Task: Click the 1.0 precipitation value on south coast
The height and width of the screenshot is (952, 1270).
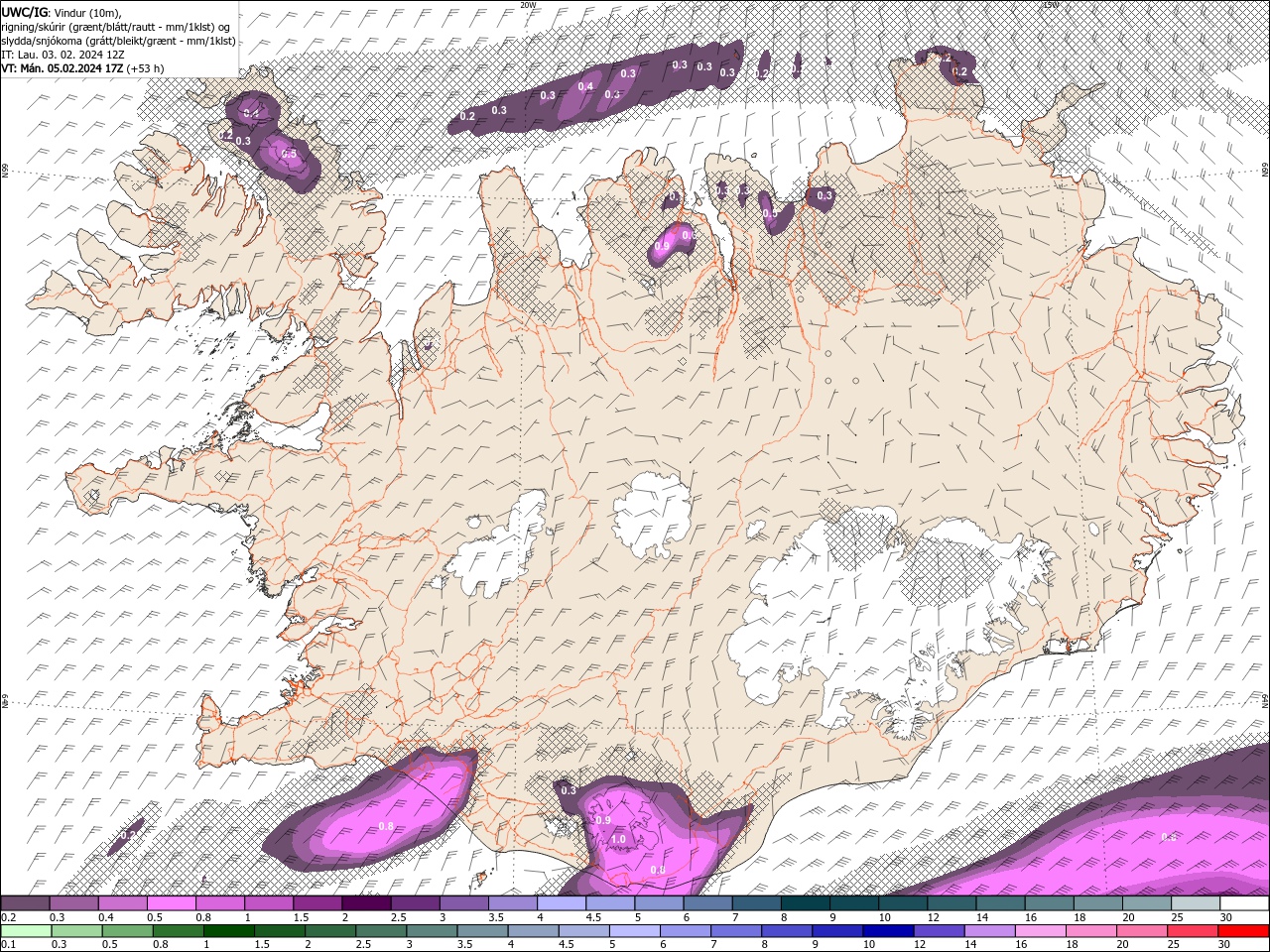Action: (x=618, y=840)
